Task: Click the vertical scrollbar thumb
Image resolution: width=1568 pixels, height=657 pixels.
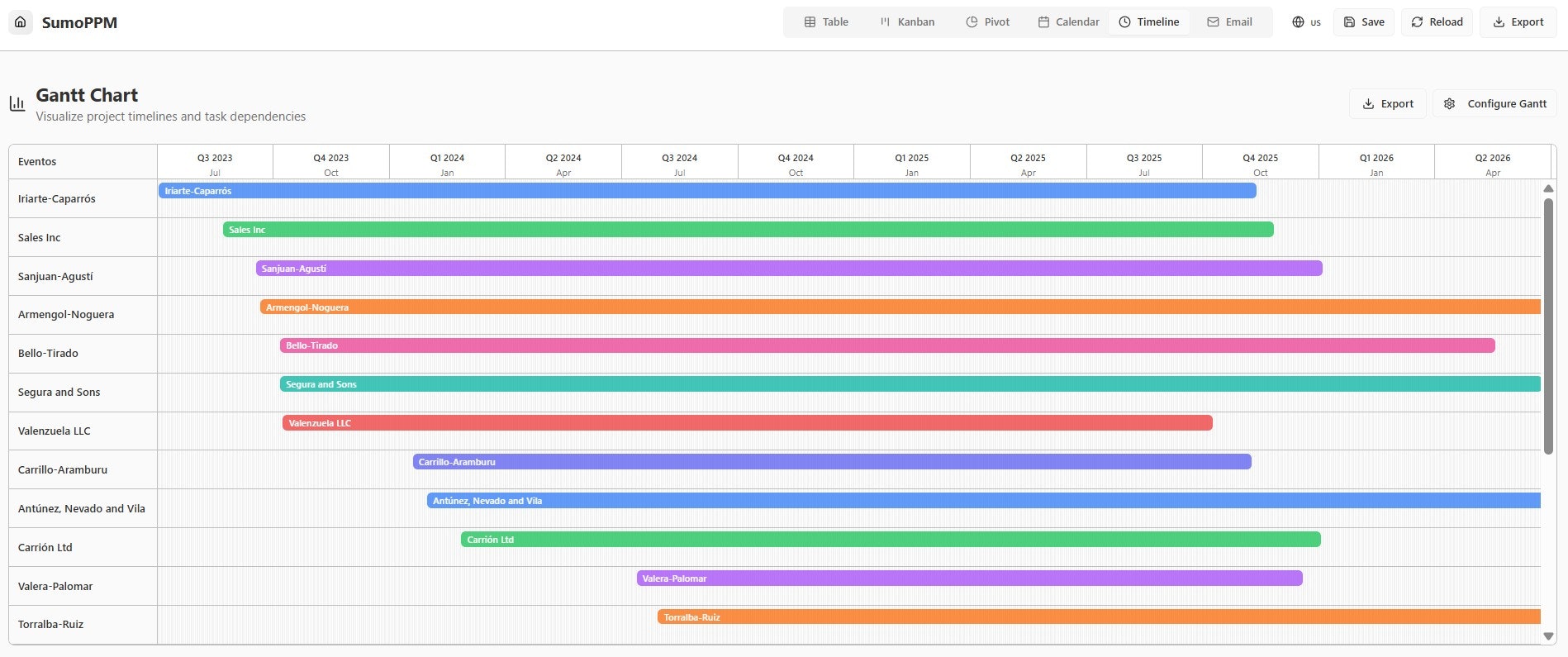Action: pos(1548,326)
